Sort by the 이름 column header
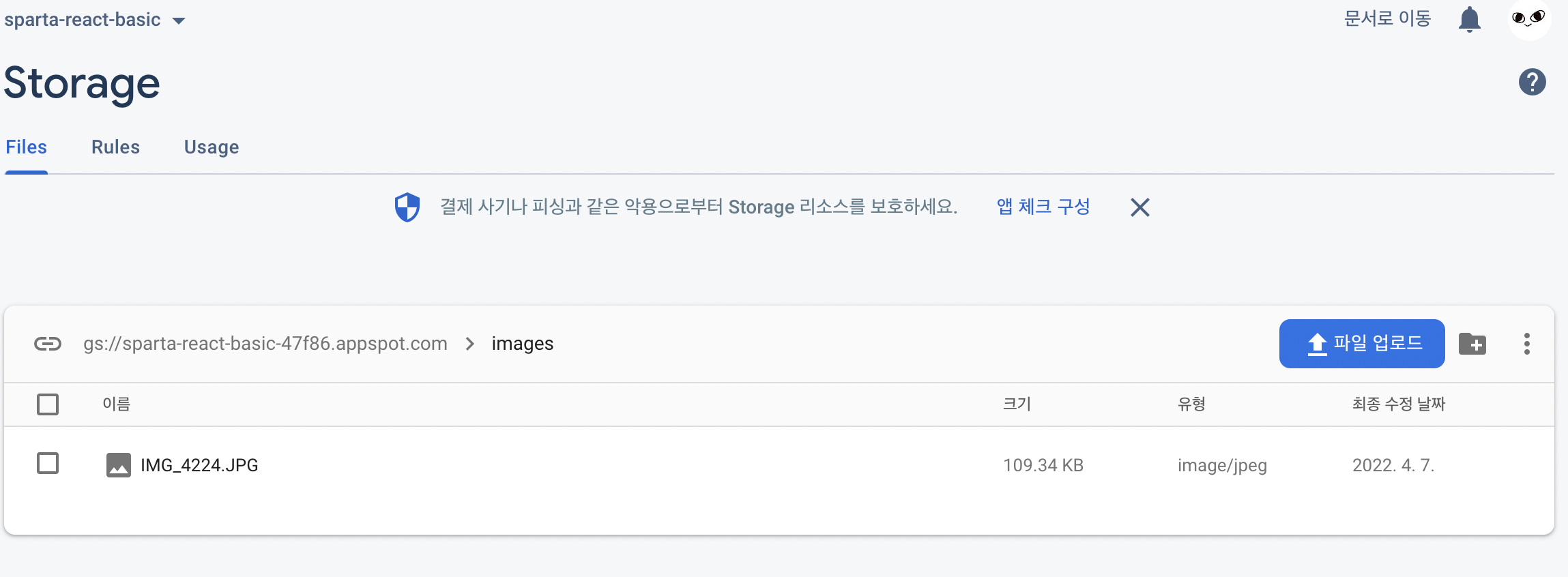The width and height of the screenshot is (1568, 577). 116,404
